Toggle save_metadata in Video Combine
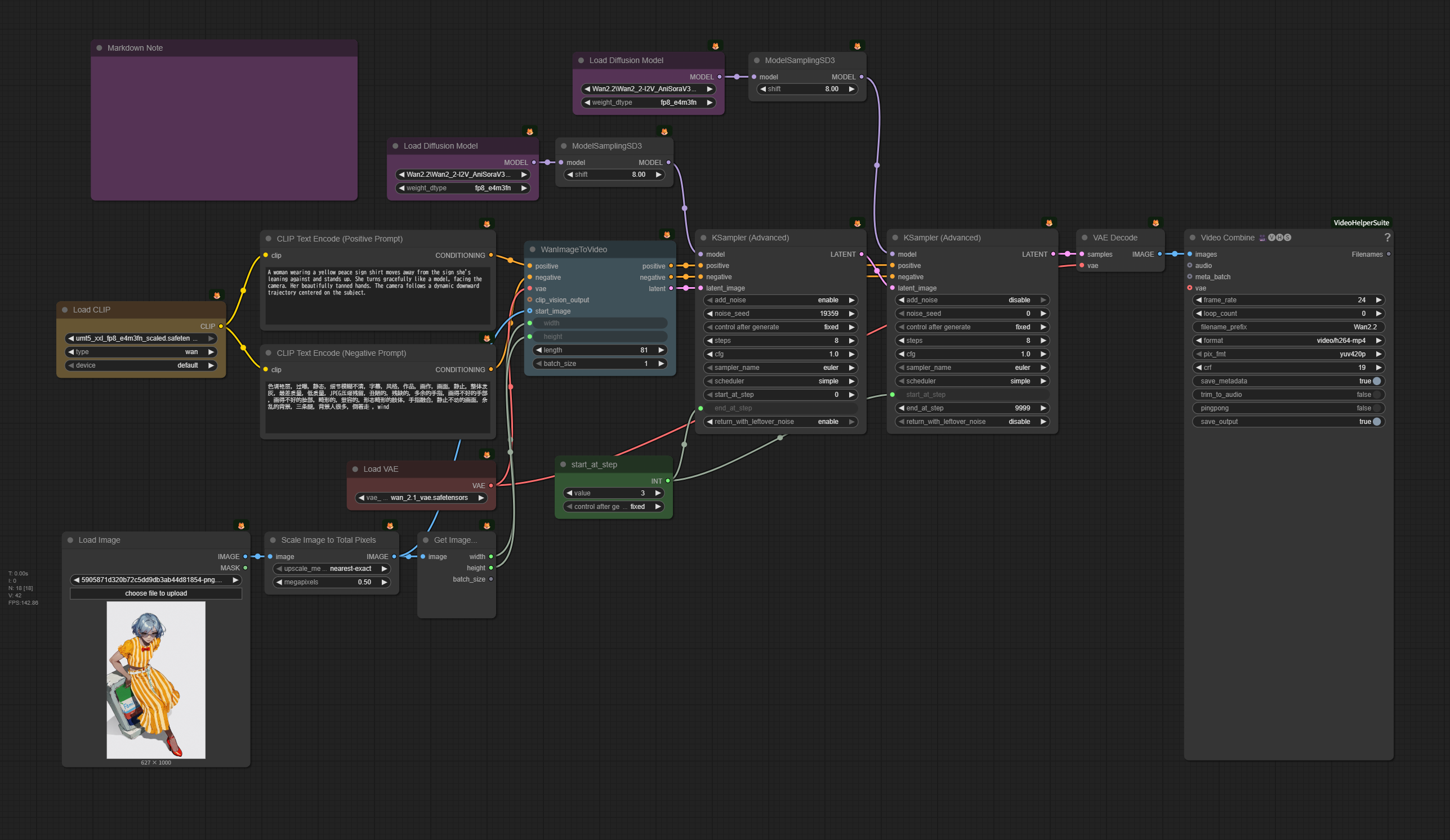Screen dimensions: 1450x840 (x=1376, y=382)
